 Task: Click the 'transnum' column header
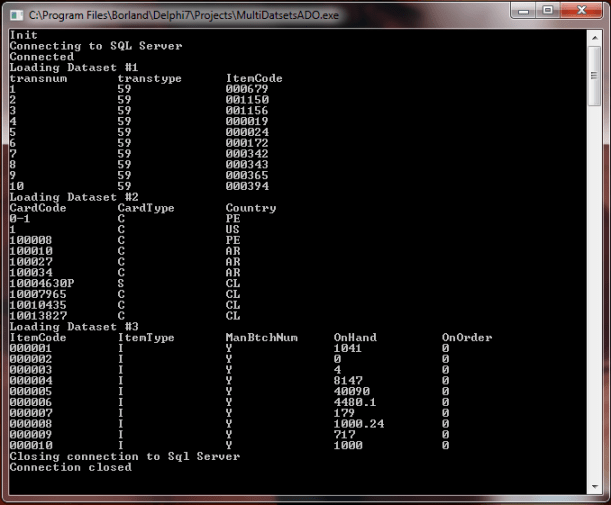pyautogui.click(x=38, y=78)
